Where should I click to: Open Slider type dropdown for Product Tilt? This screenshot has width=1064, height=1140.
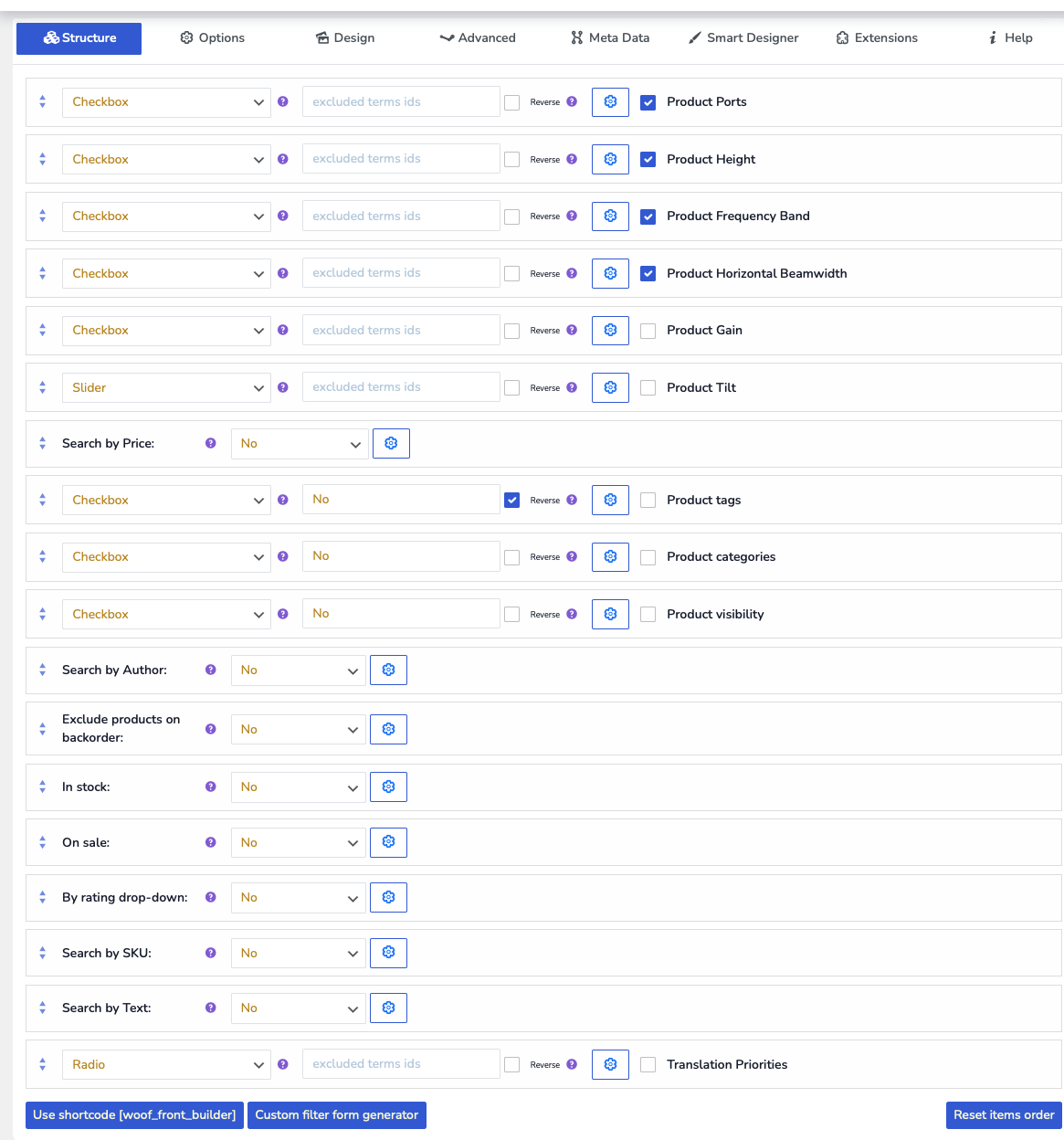(x=166, y=388)
